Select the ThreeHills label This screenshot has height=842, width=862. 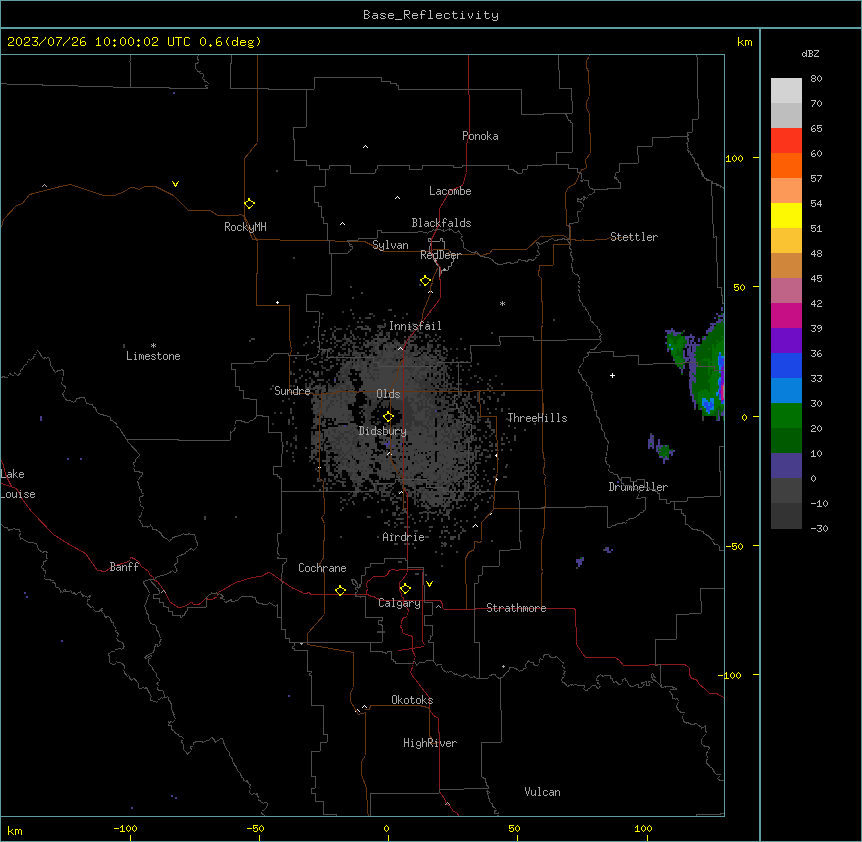tap(537, 418)
